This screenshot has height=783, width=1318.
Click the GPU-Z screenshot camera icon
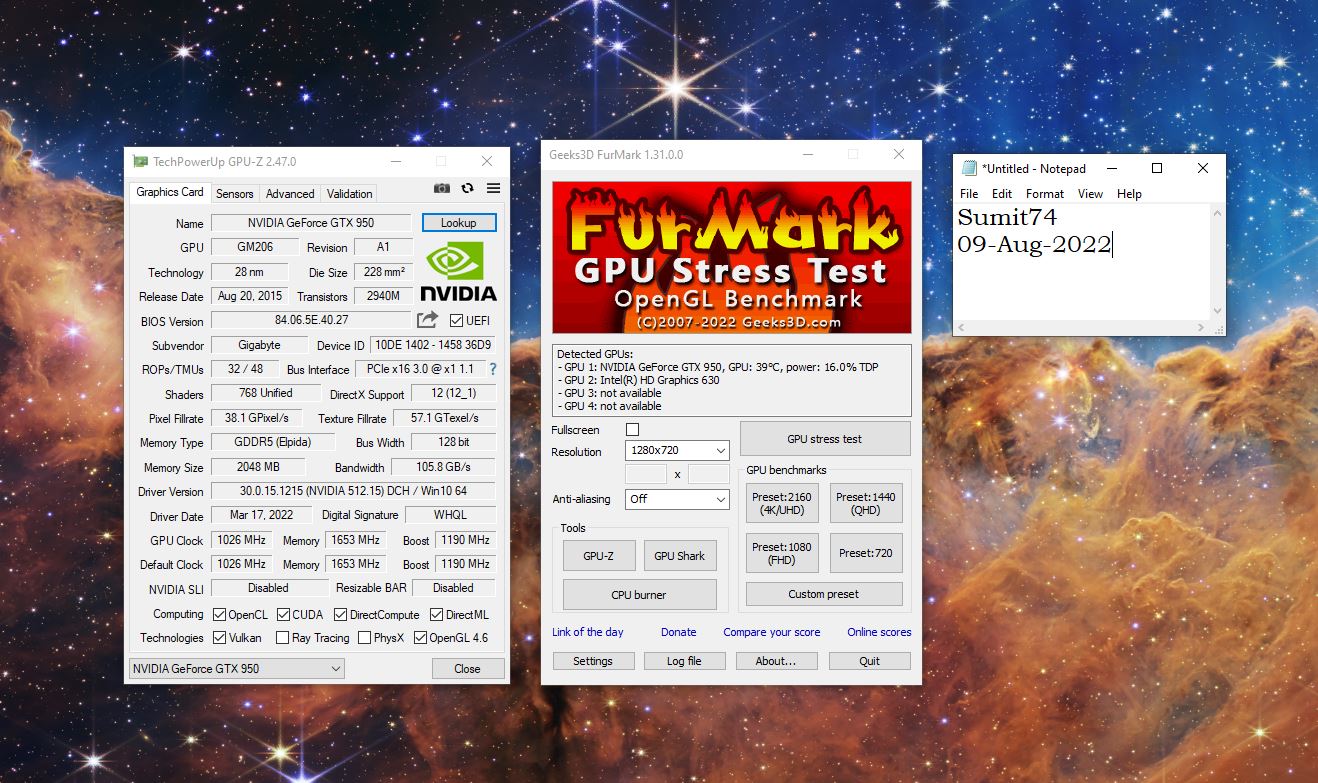pos(441,188)
